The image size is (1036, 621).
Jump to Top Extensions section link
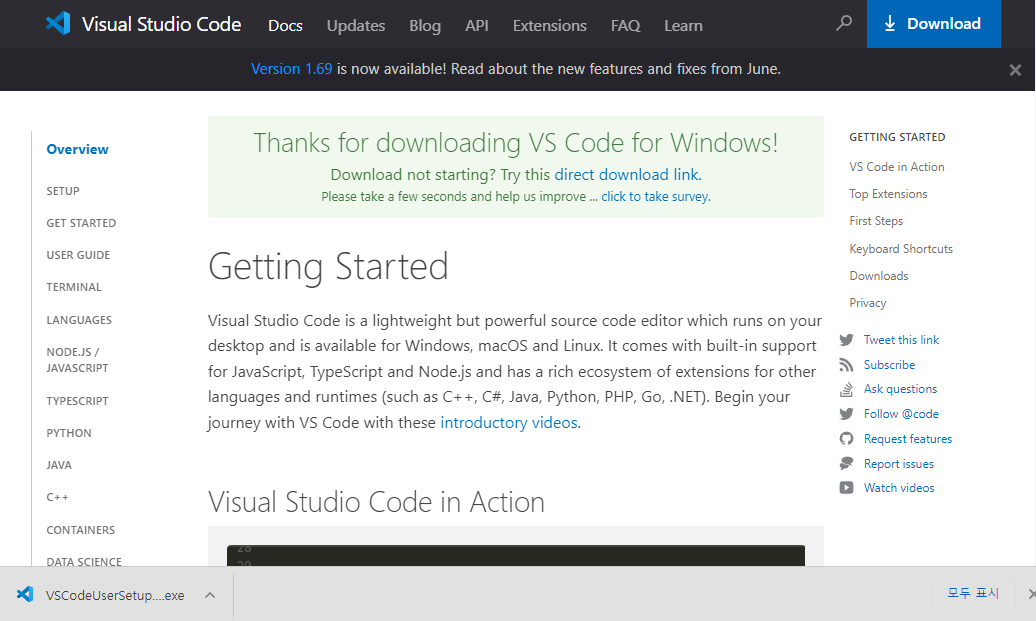(888, 194)
